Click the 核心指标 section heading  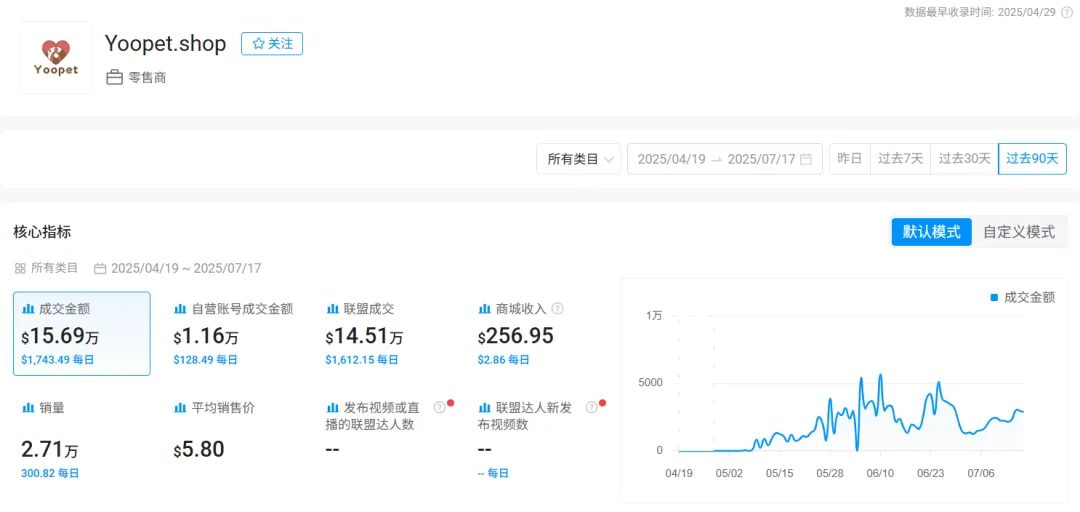coord(42,232)
